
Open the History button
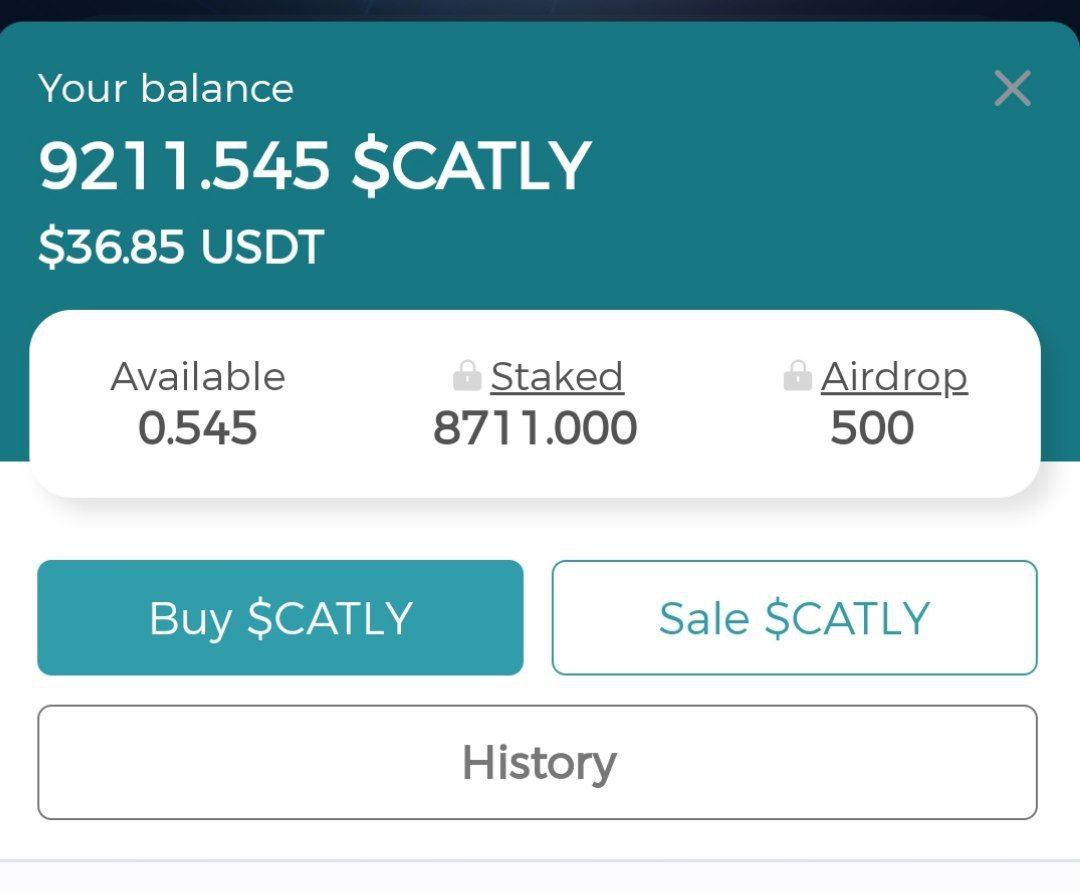537,763
